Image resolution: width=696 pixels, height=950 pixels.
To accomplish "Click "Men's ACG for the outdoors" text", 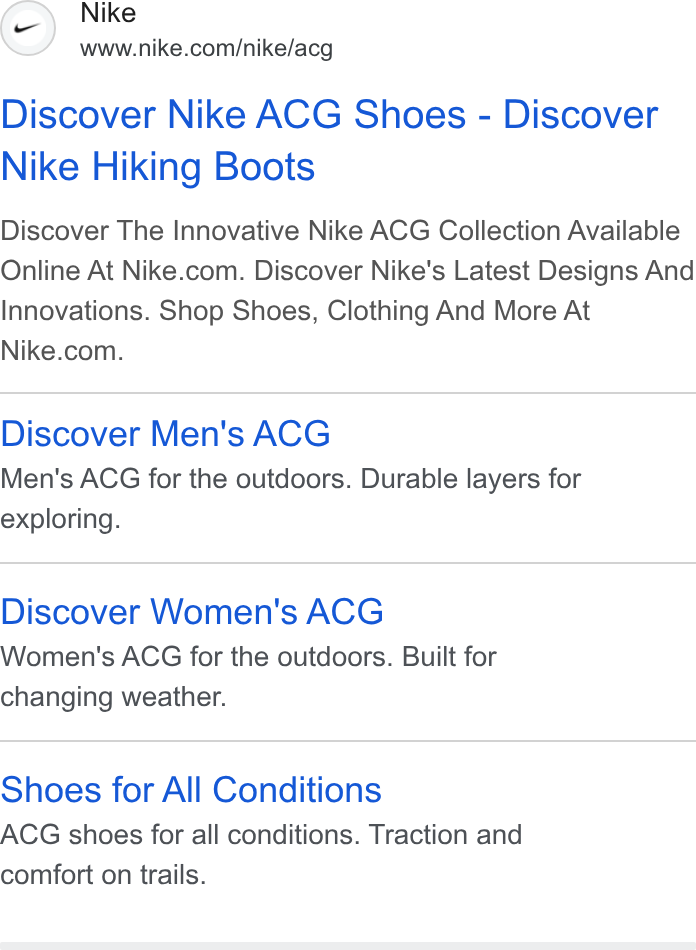I will coord(176,479).
